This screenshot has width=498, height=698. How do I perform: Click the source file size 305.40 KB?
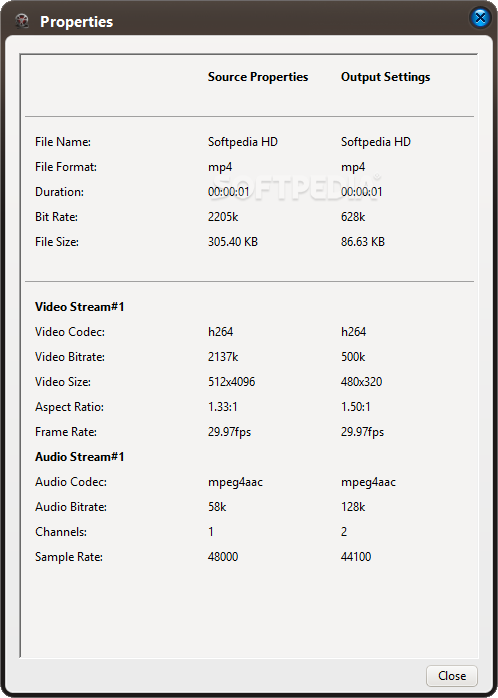[233, 242]
